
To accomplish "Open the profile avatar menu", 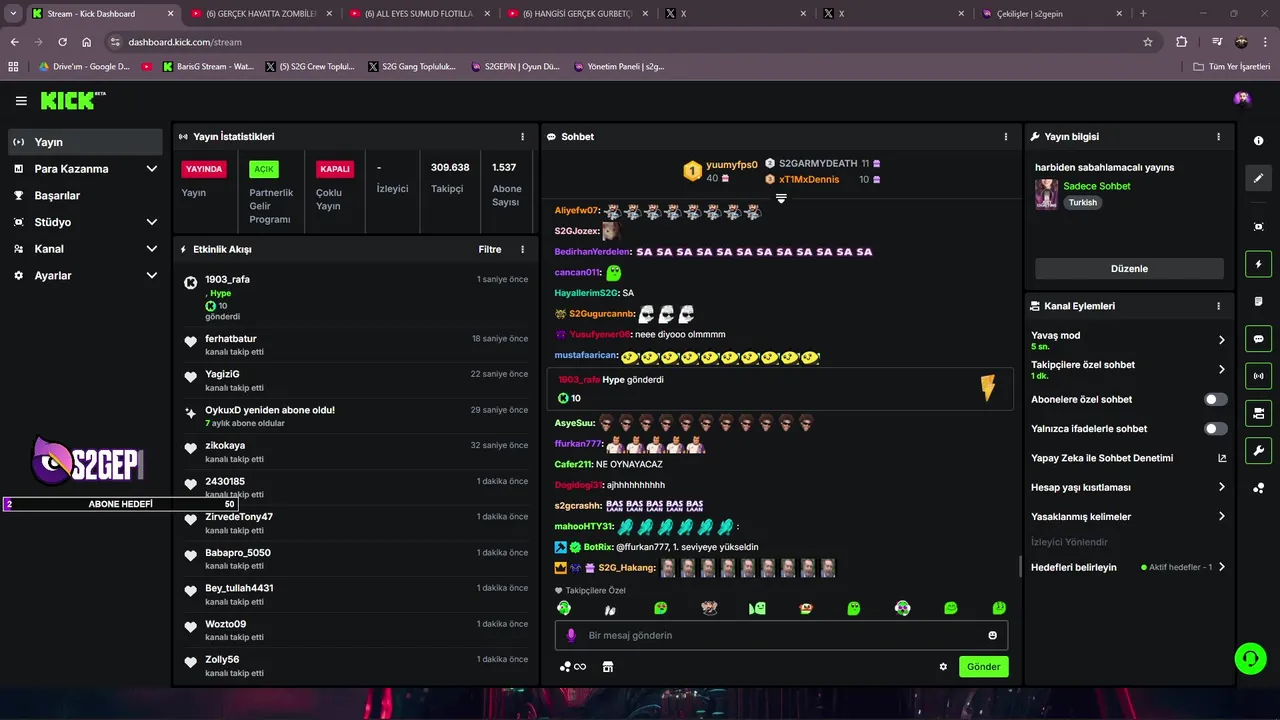I will pos(1242,99).
